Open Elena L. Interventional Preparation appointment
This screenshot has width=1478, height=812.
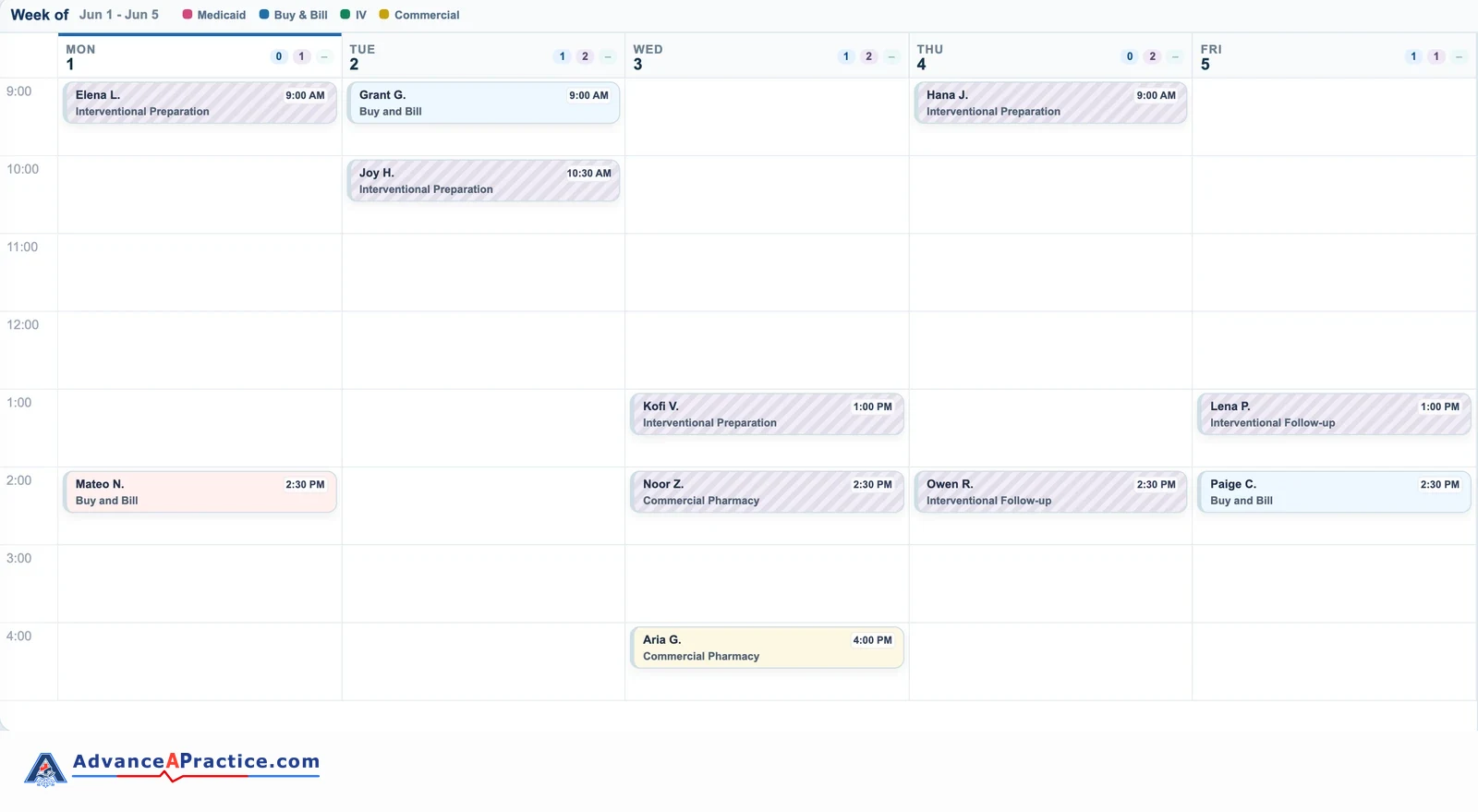(x=200, y=103)
